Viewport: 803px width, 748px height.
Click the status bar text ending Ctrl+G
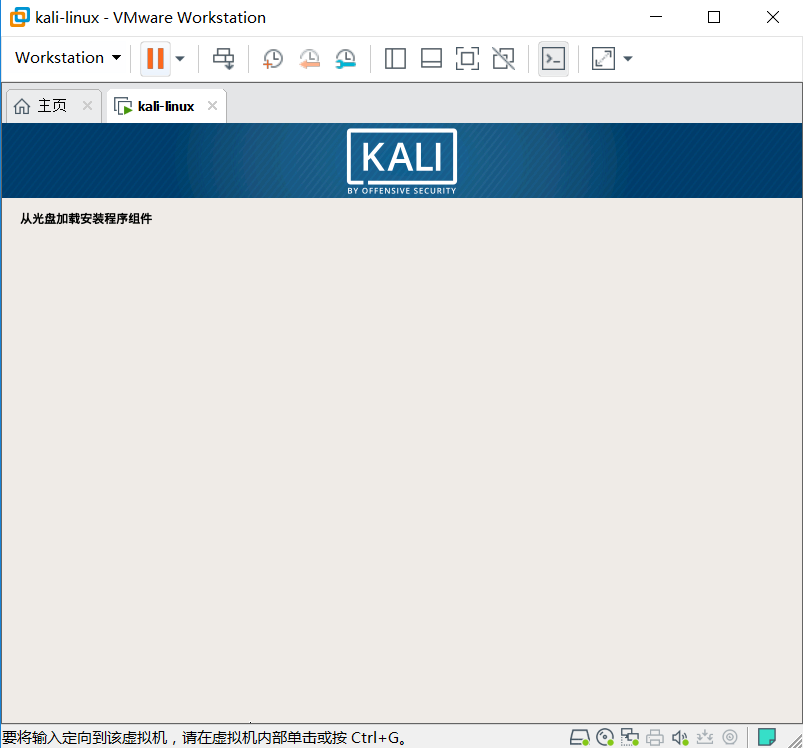click(205, 738)
